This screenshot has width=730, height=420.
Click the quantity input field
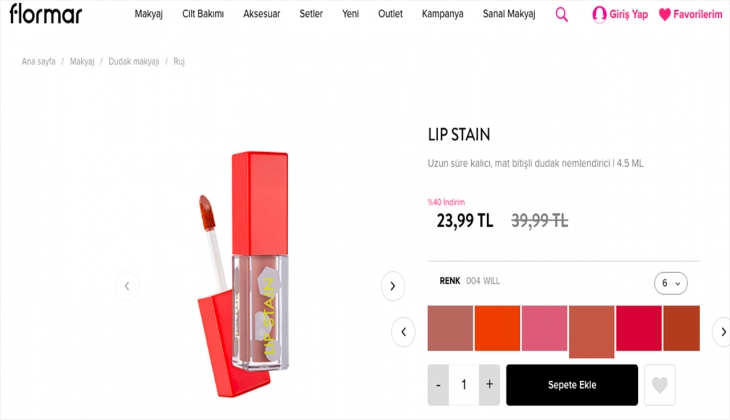coord(464,385)
